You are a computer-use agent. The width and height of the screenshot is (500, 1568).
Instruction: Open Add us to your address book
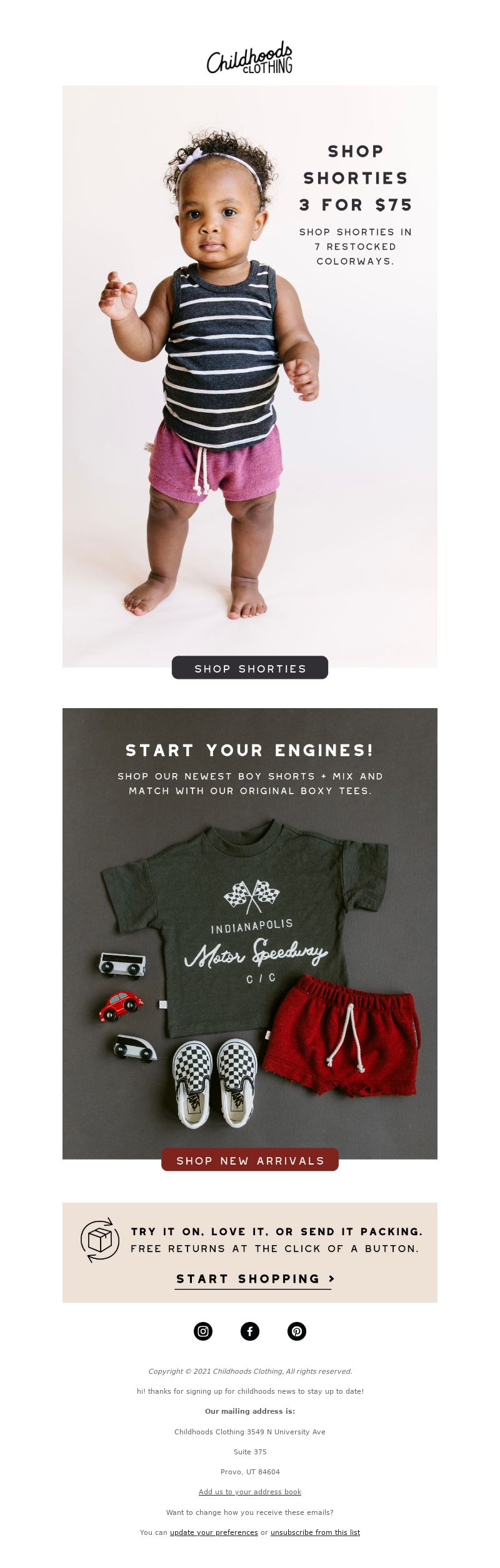tap(250, 1492)
